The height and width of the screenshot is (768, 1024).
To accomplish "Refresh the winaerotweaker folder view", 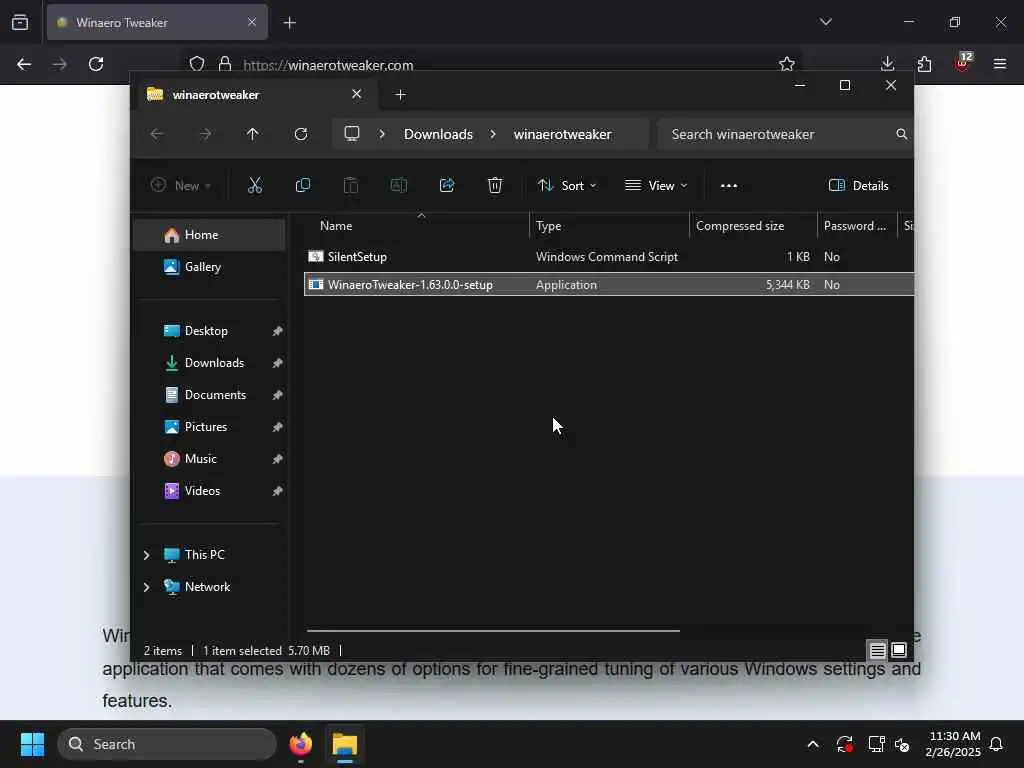I will [x=301, y=134].
